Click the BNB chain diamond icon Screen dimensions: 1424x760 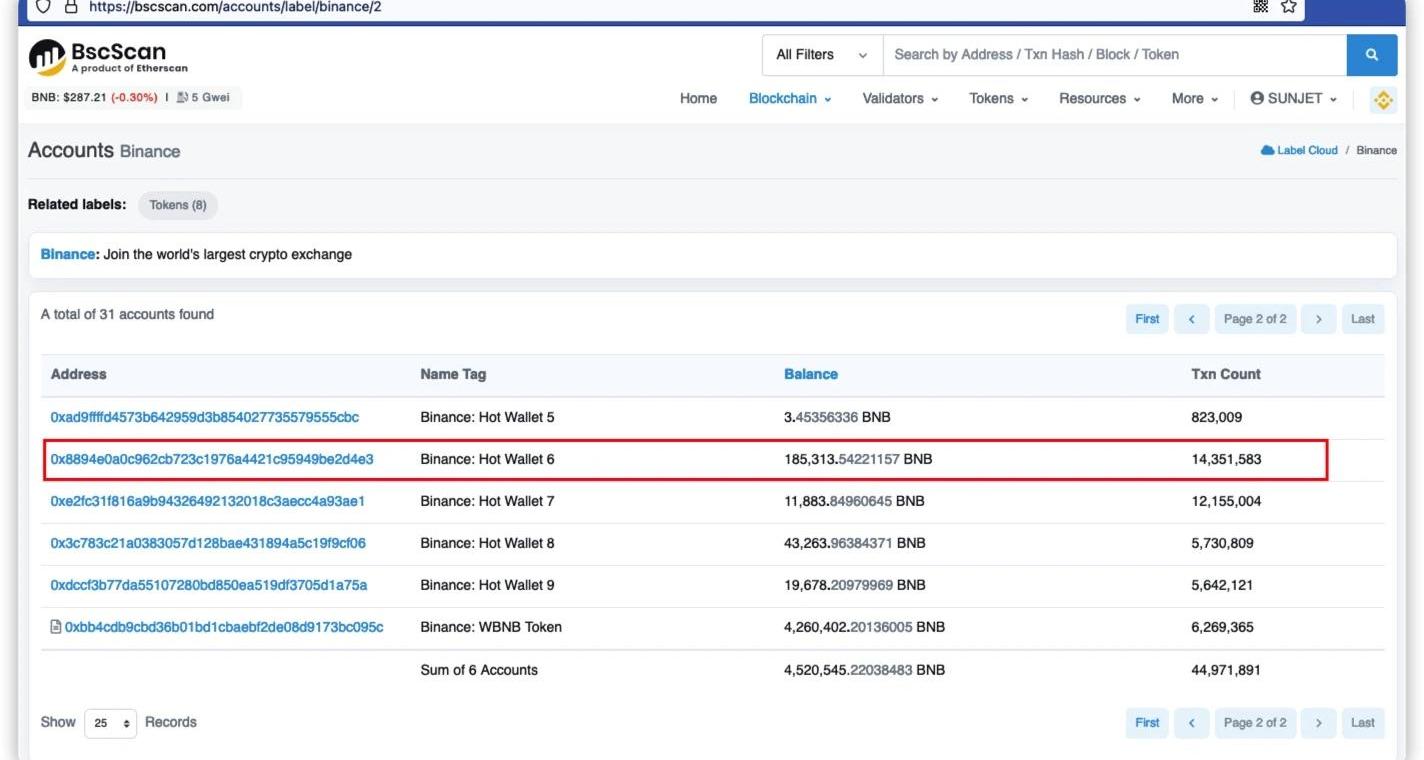click(x=1383, y=99)
